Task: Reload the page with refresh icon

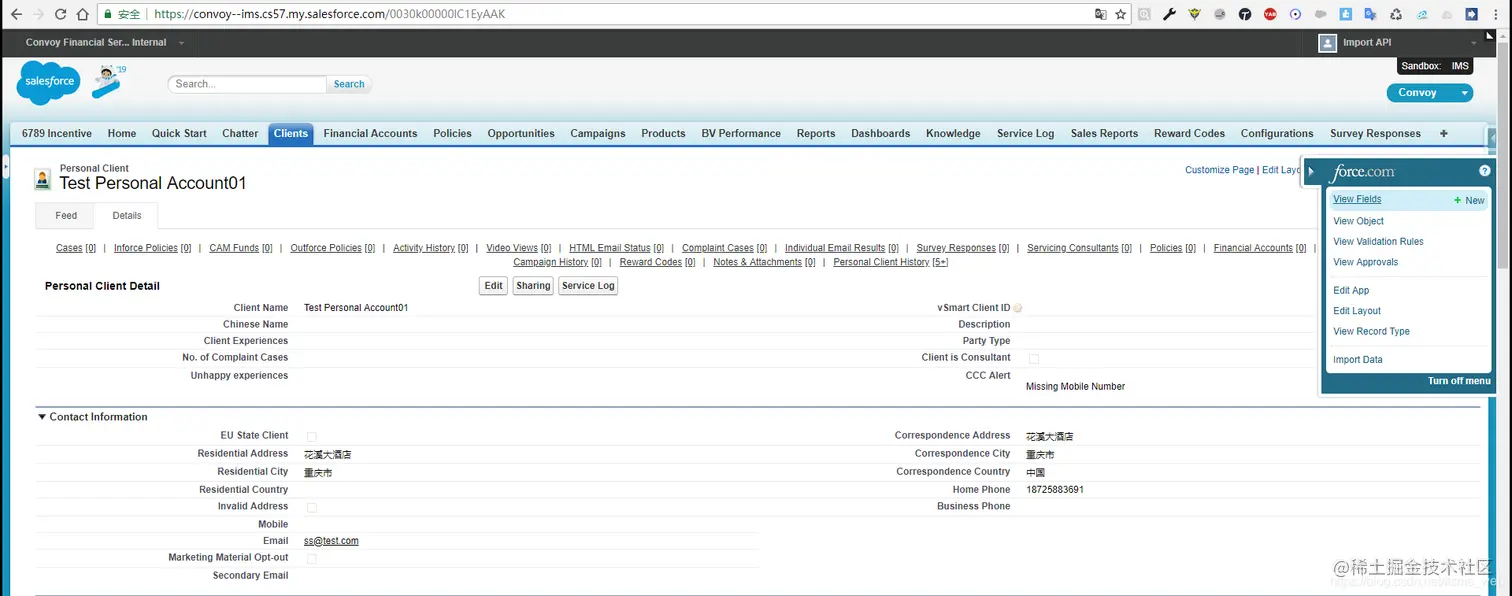Action: coord(60,15)
